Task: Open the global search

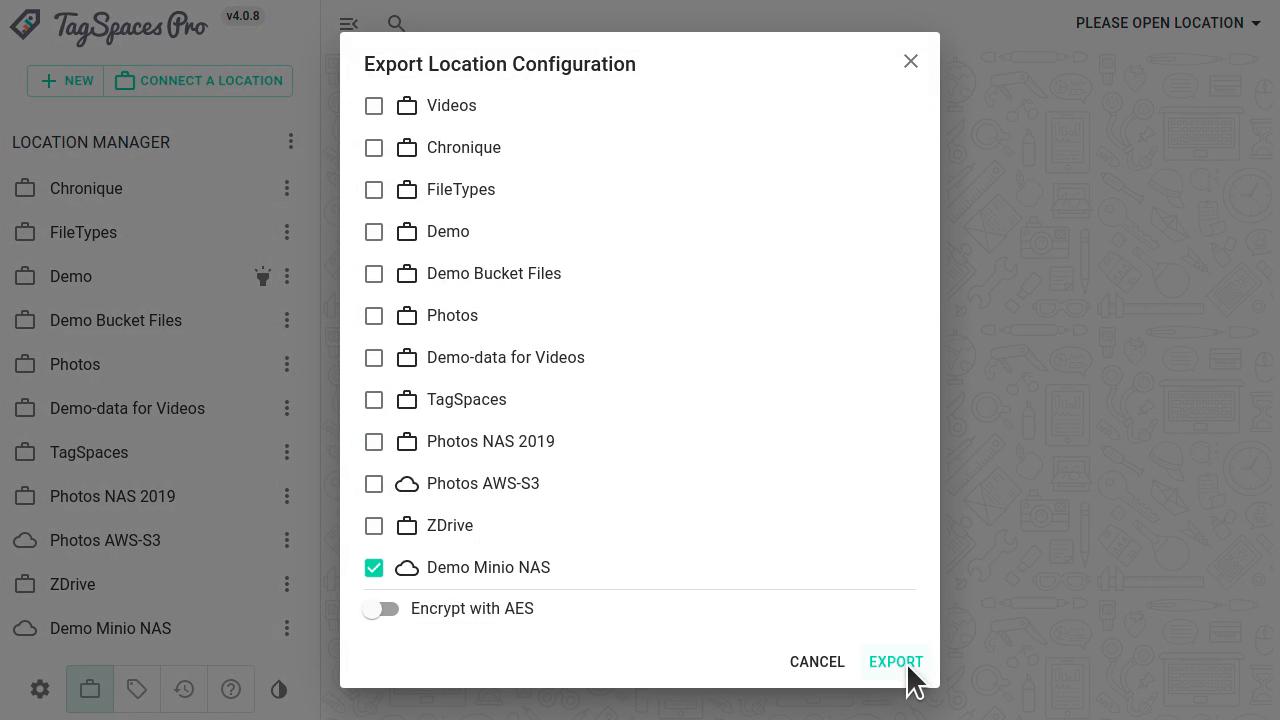Action: click(396, 23)
